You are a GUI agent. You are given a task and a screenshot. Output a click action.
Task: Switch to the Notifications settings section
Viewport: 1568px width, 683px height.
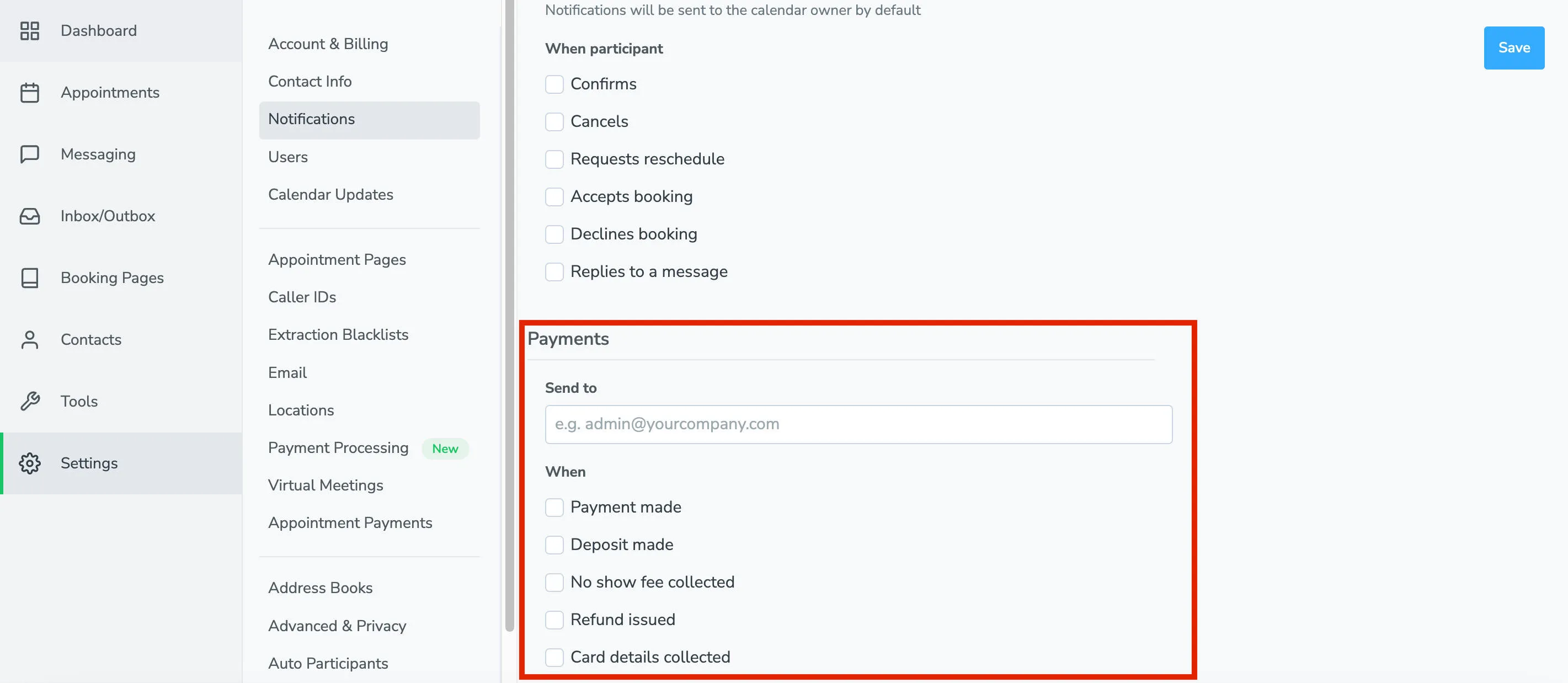(311, 119)
